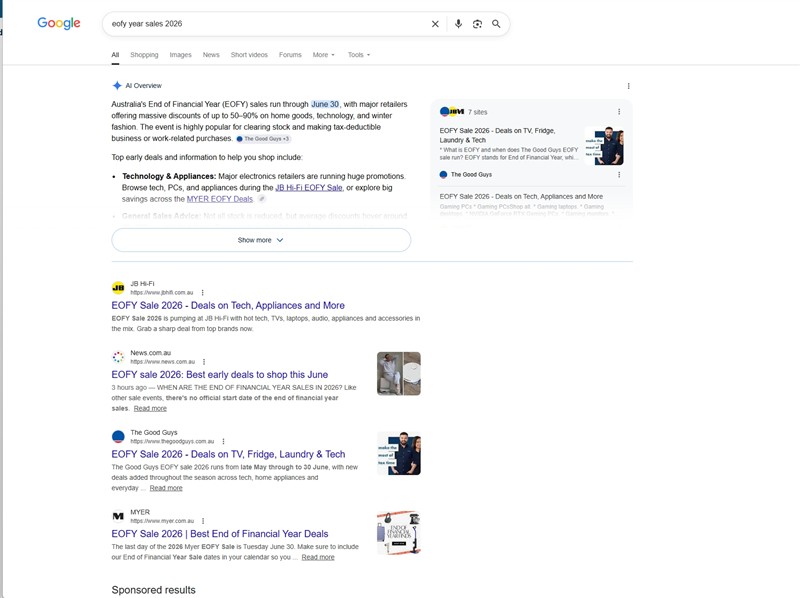Open The Good Guys result thumbnail
Screen dimensions: 800x598
pos(399,453)
